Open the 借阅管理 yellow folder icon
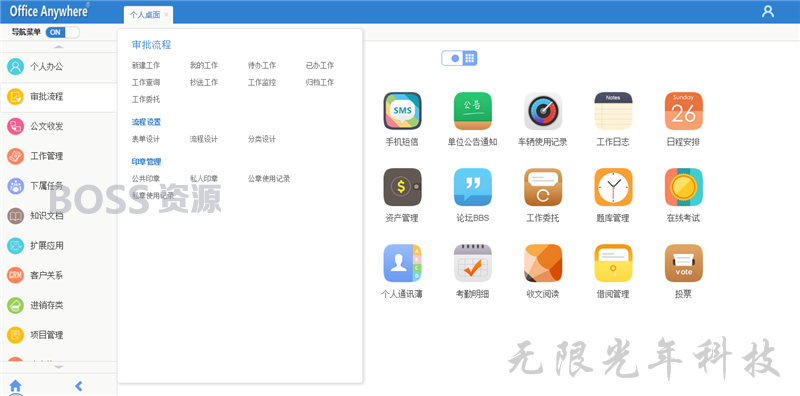 pos(613,263)
